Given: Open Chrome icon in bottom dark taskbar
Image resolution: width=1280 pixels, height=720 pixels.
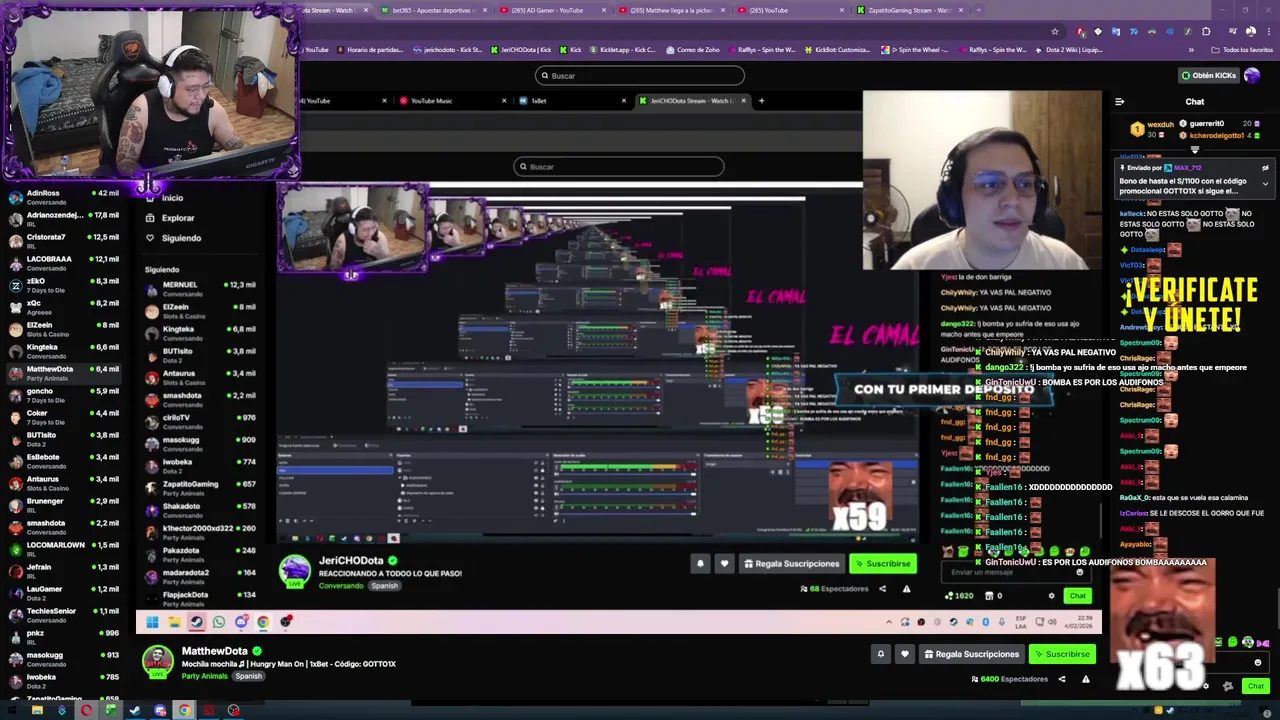Looking at the screenshot, I should pos(184,711).
